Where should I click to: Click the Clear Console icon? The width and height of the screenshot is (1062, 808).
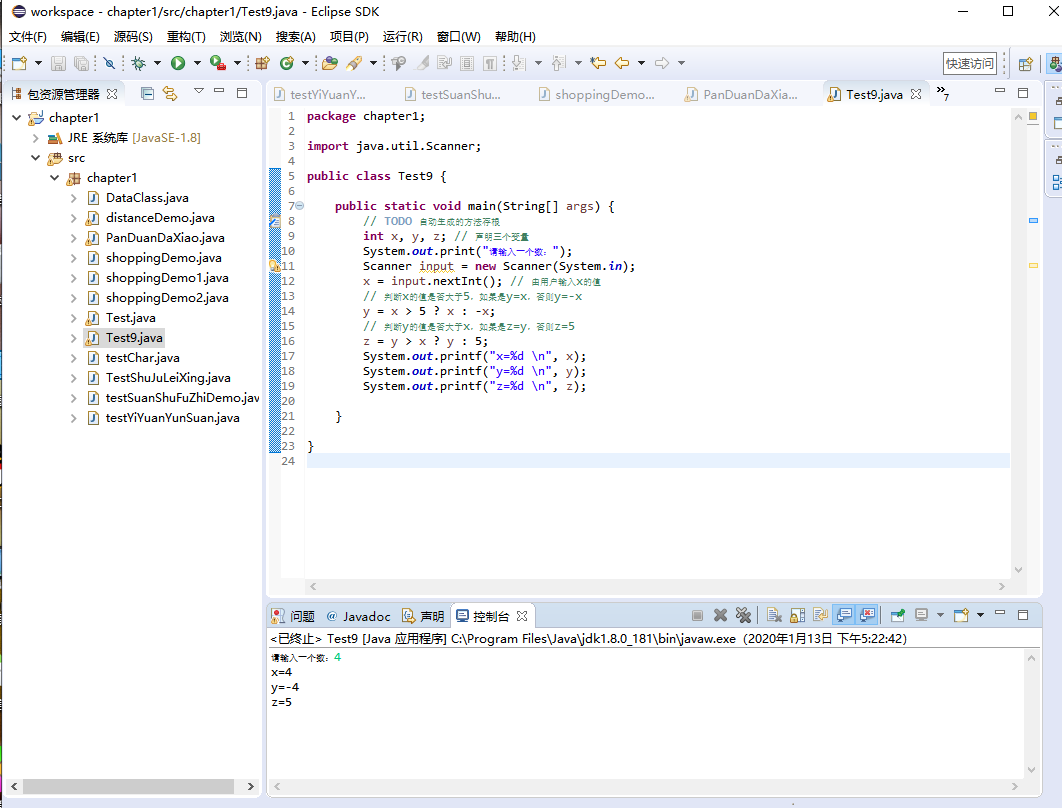coord(774,615)
